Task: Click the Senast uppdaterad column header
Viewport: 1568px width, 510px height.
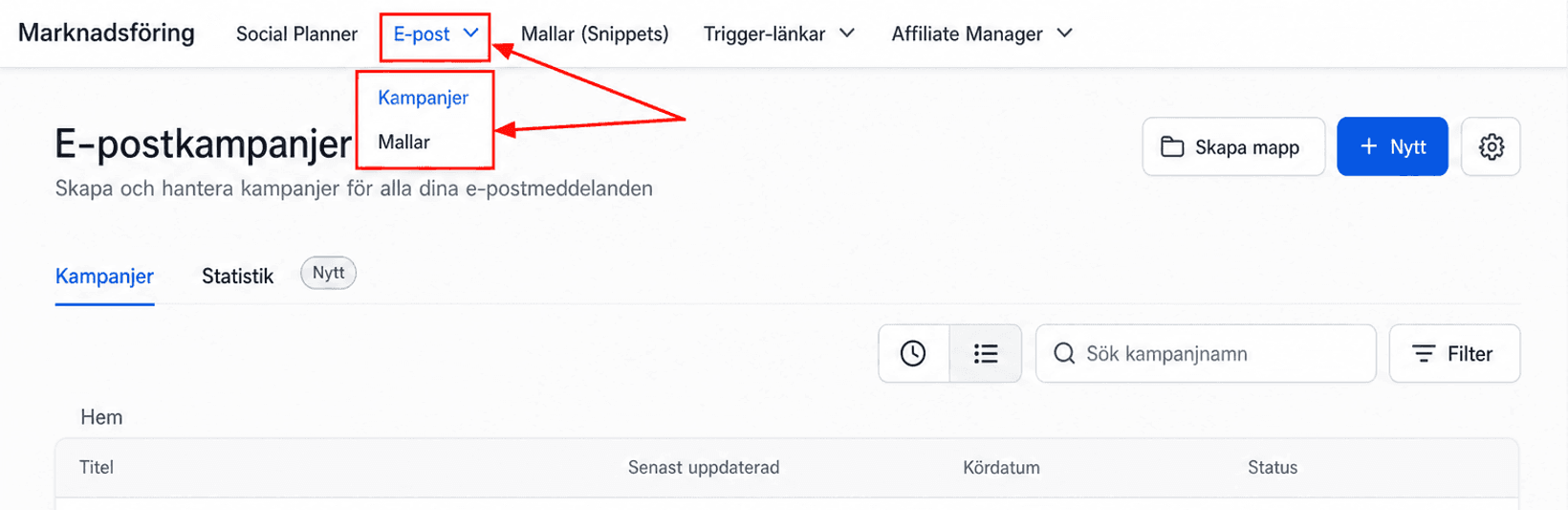Action: pyautogui.click(x=704, y=467)
